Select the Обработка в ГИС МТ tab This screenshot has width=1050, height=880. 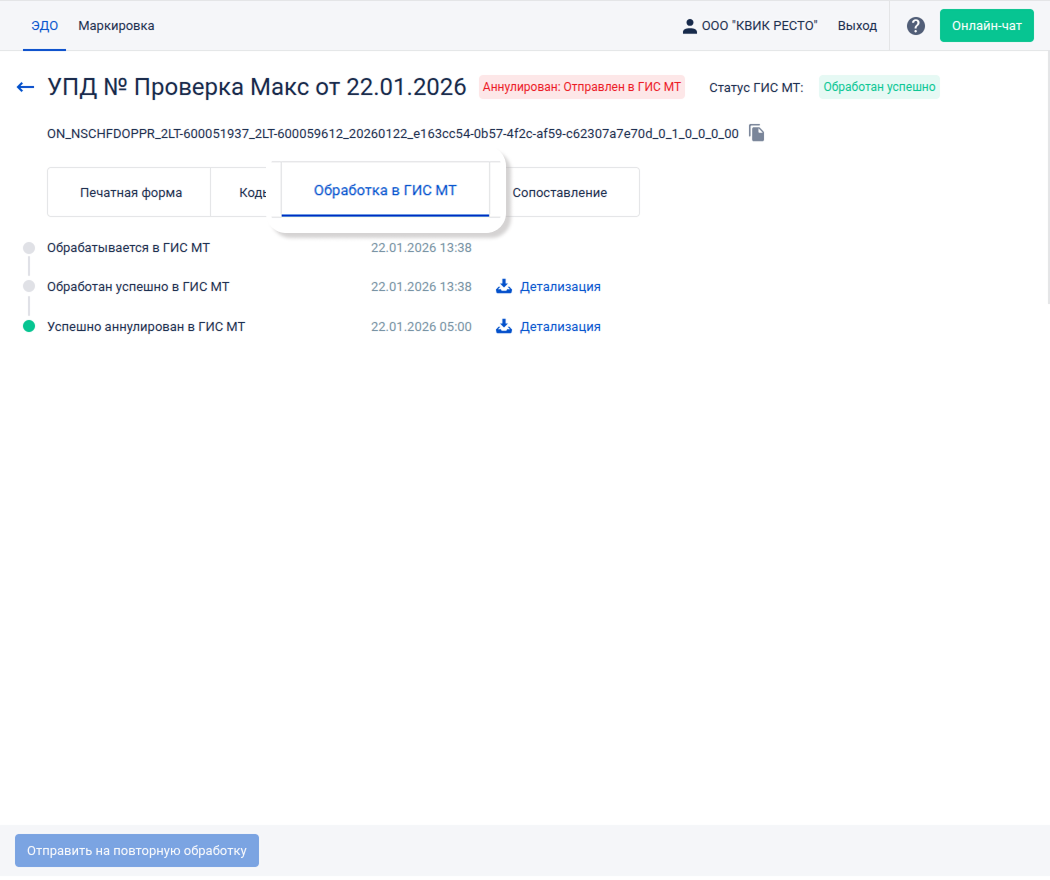(385, 190)
